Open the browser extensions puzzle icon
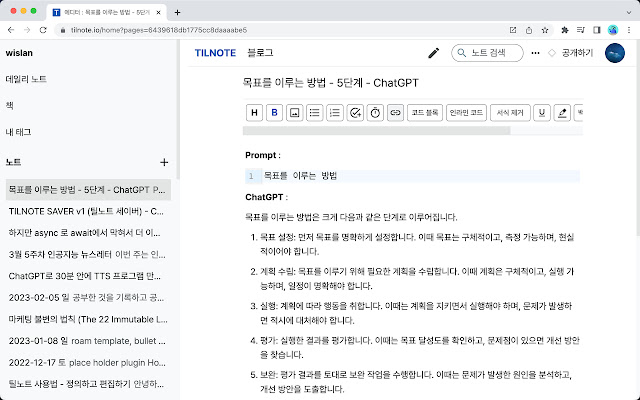This screenshot has height=400, width=640. 565,30
